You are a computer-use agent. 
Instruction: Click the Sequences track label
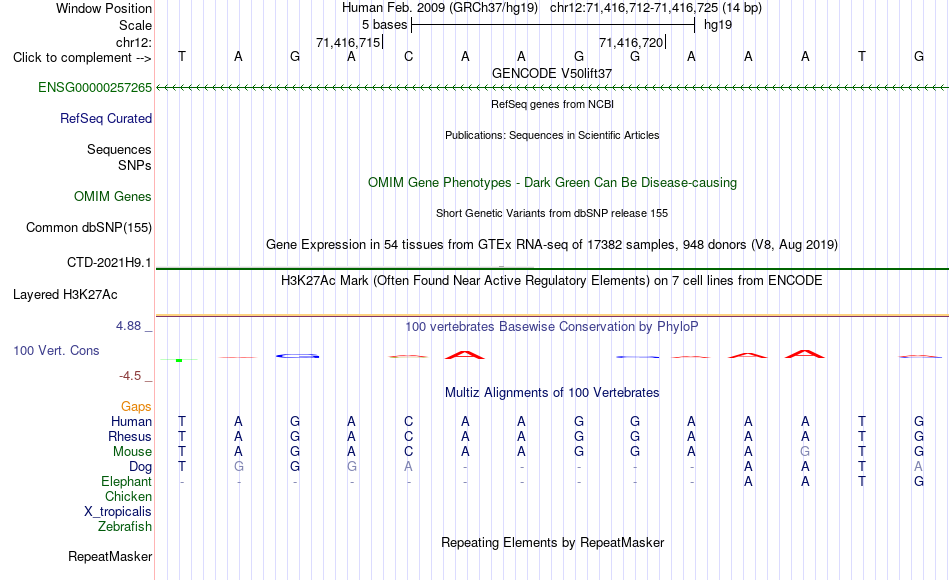point(119,150)
